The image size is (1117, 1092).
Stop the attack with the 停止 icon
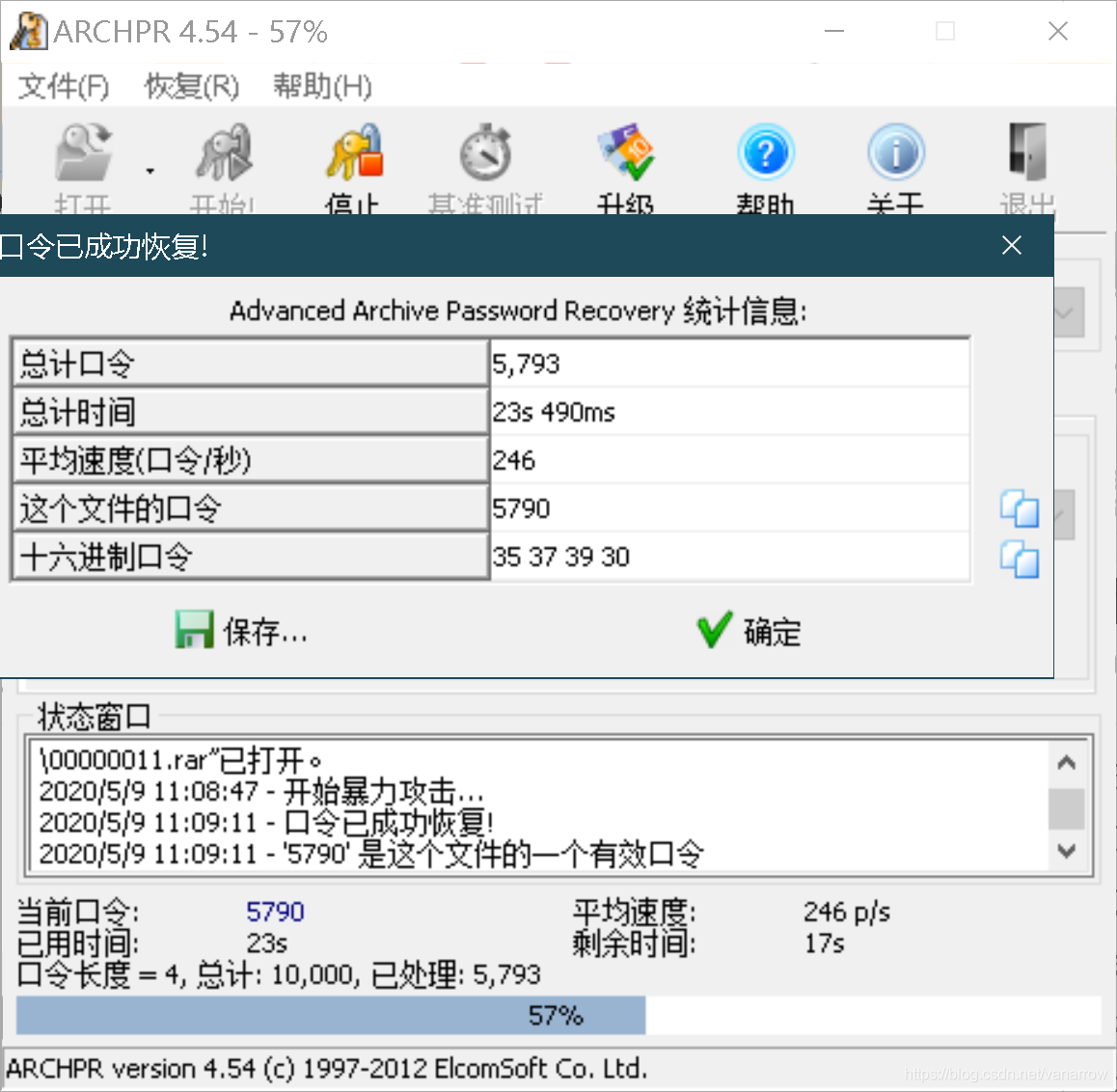click(355, 152)
